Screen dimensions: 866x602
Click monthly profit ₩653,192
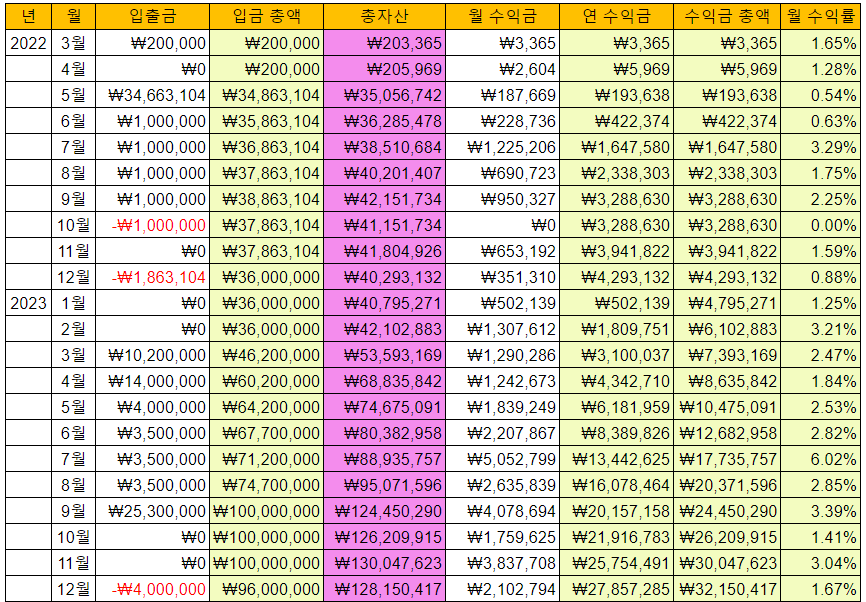(x=503, y=251)
